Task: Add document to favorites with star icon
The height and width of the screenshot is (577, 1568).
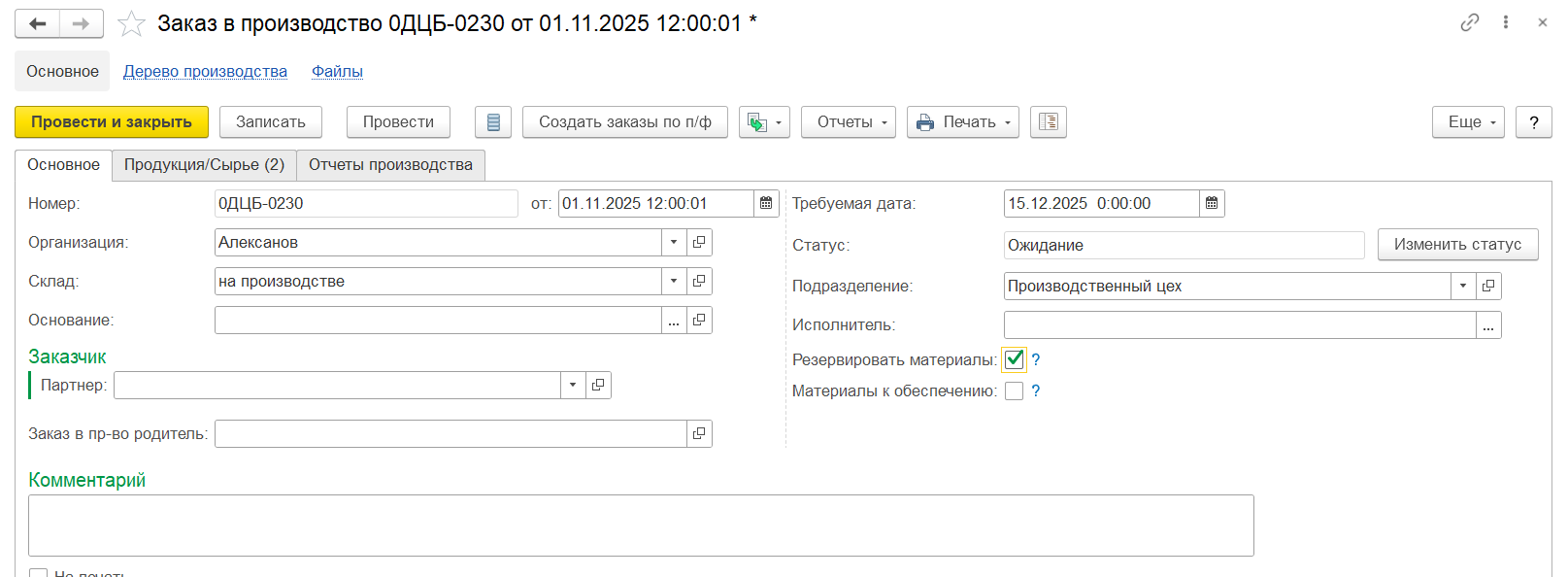Action: click(x=131, y=23)
